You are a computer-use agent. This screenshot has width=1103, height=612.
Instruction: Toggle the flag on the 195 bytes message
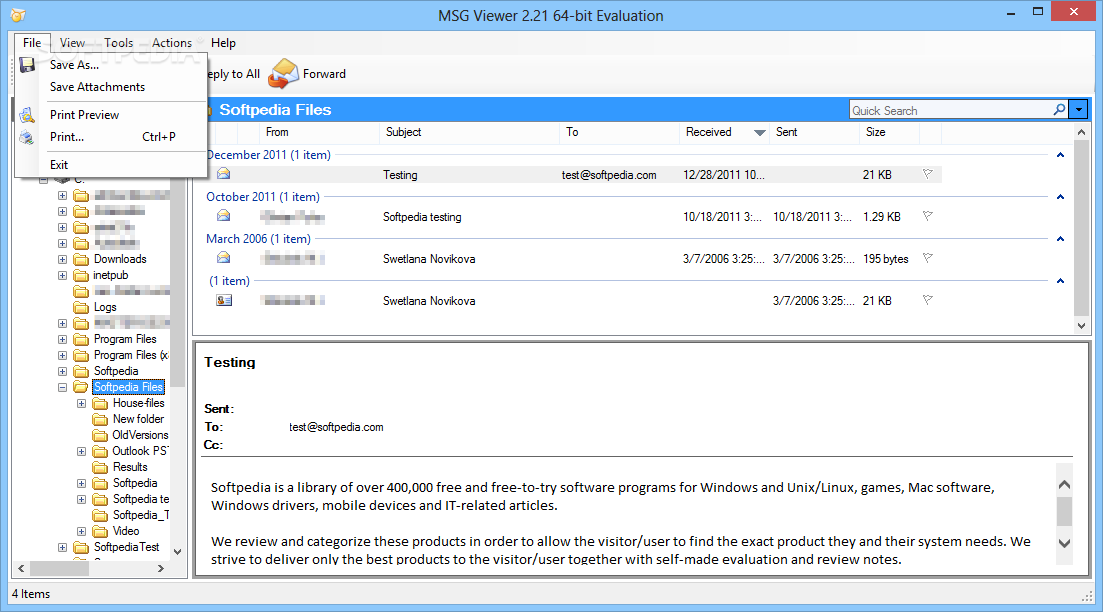point(927,258)
